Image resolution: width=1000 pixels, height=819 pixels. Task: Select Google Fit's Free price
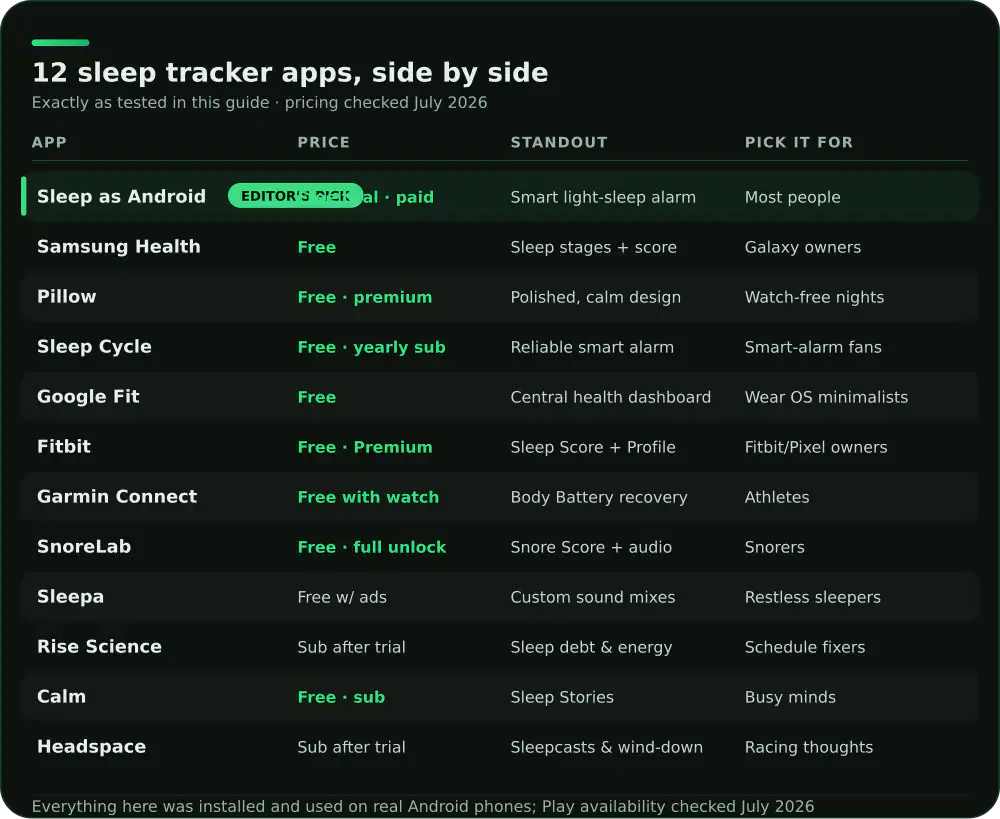(316, 397)
